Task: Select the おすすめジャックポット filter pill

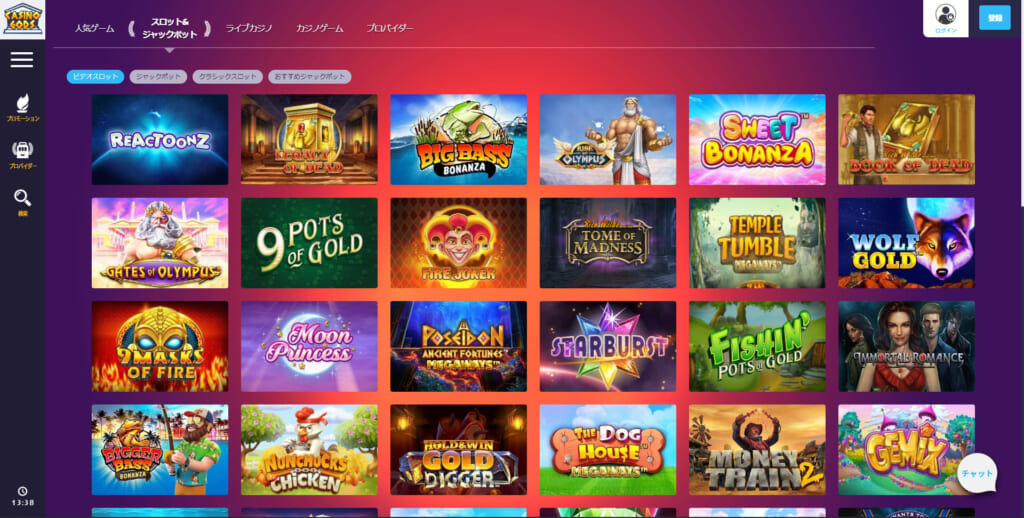Action: pyautogui.click(x=310, y=76)
